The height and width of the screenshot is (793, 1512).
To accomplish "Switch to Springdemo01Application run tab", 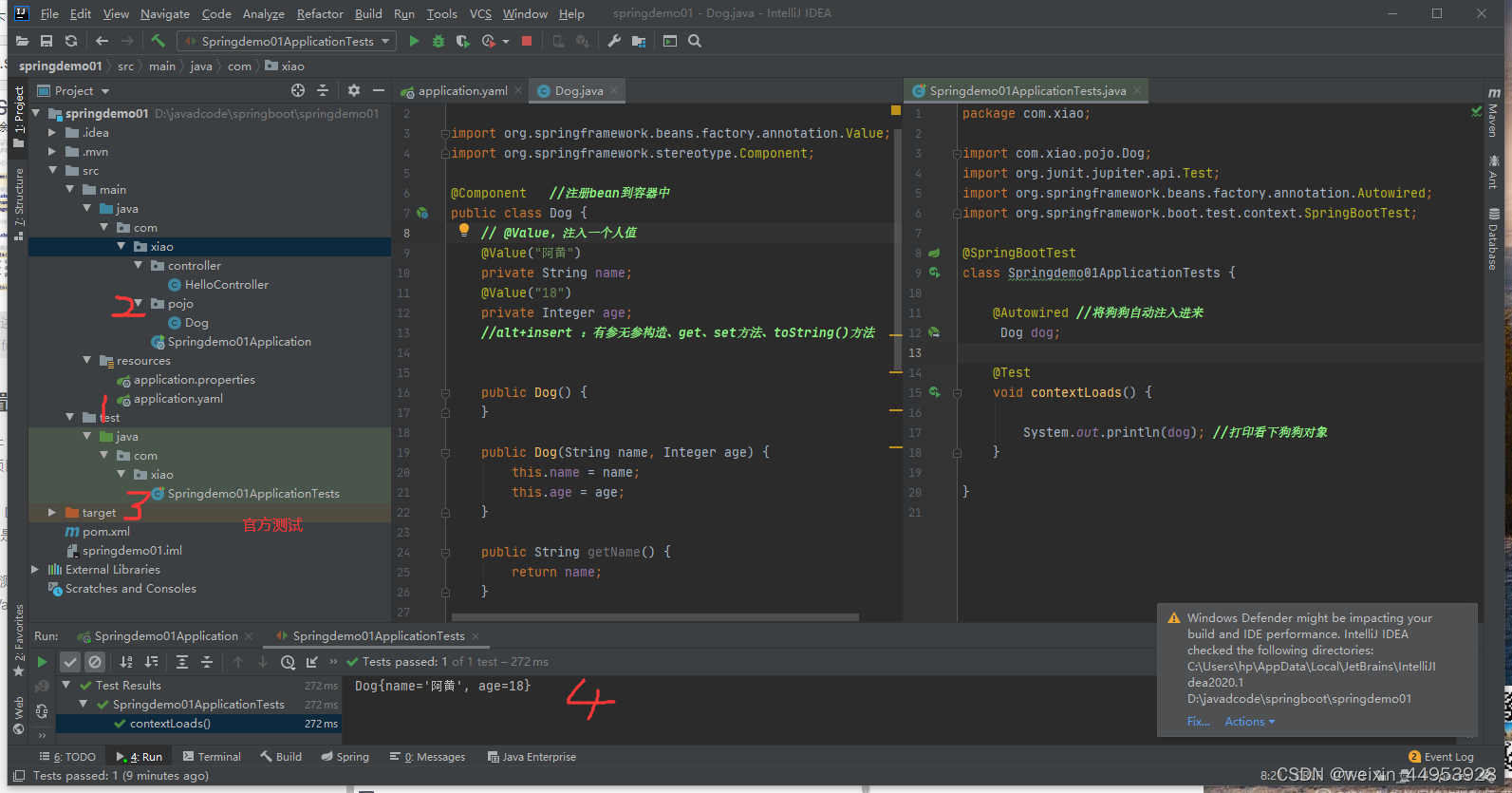I will click(x=165, y=636).
